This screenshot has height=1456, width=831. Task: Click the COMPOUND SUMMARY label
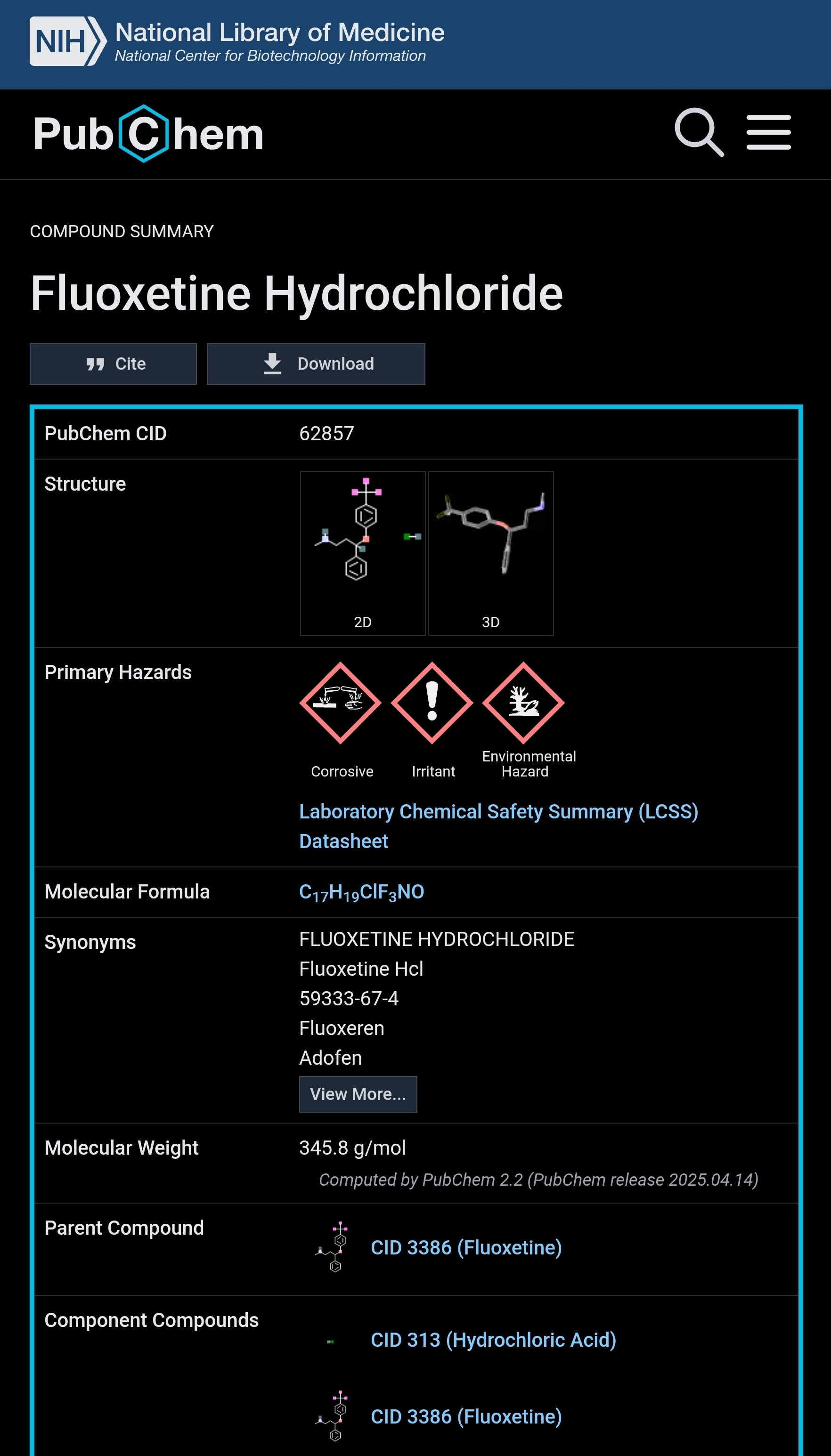(122, 231)
